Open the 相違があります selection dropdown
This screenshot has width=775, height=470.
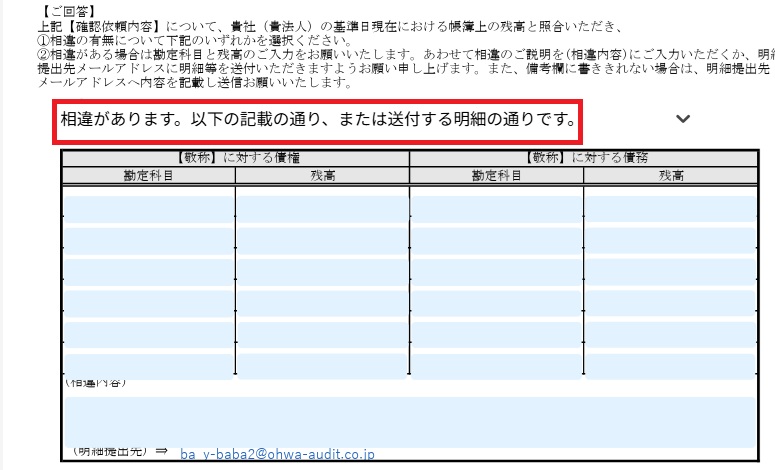coord(318,119)
